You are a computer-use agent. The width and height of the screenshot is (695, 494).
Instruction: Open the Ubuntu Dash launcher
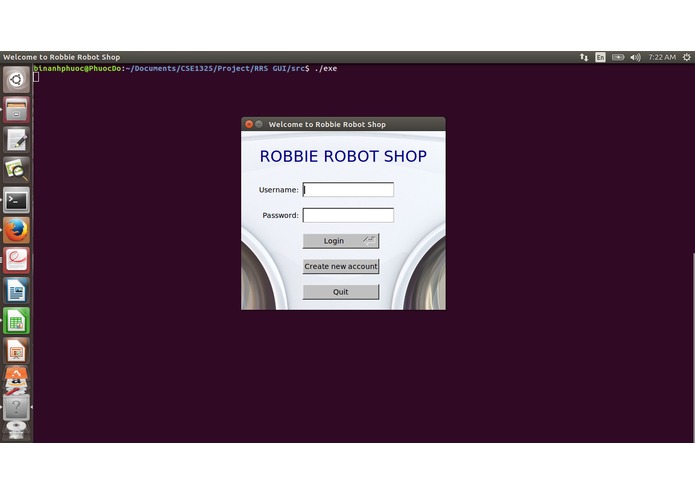pos(16,80)
